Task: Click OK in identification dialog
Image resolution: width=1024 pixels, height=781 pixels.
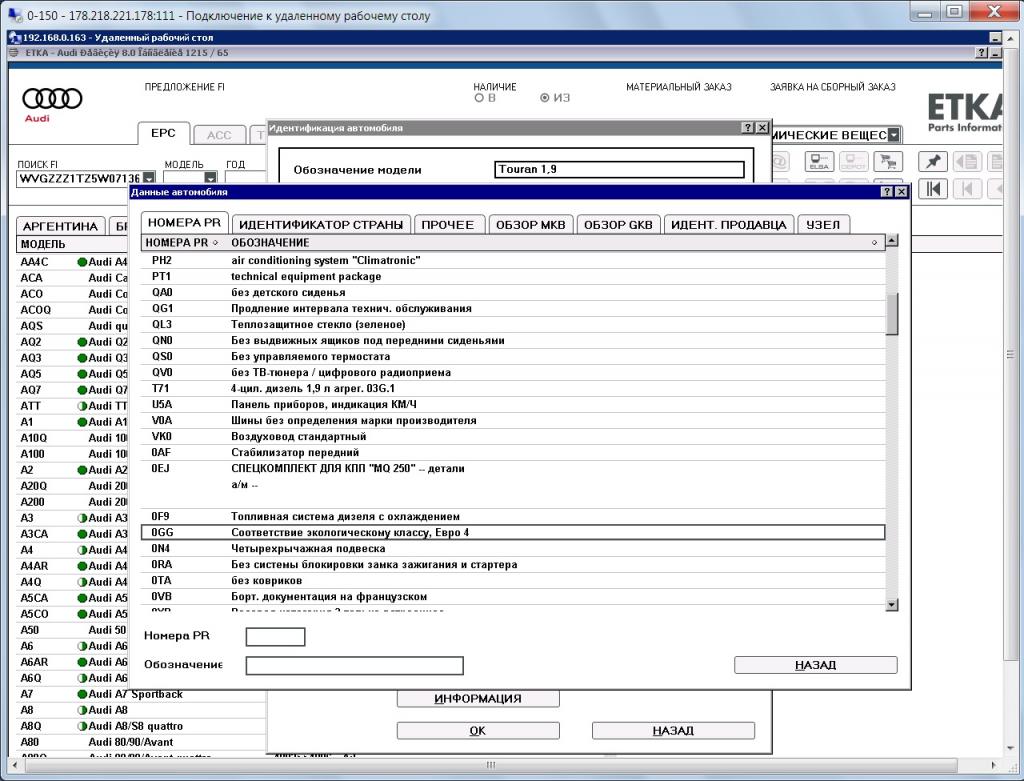Action: point(478,730)
